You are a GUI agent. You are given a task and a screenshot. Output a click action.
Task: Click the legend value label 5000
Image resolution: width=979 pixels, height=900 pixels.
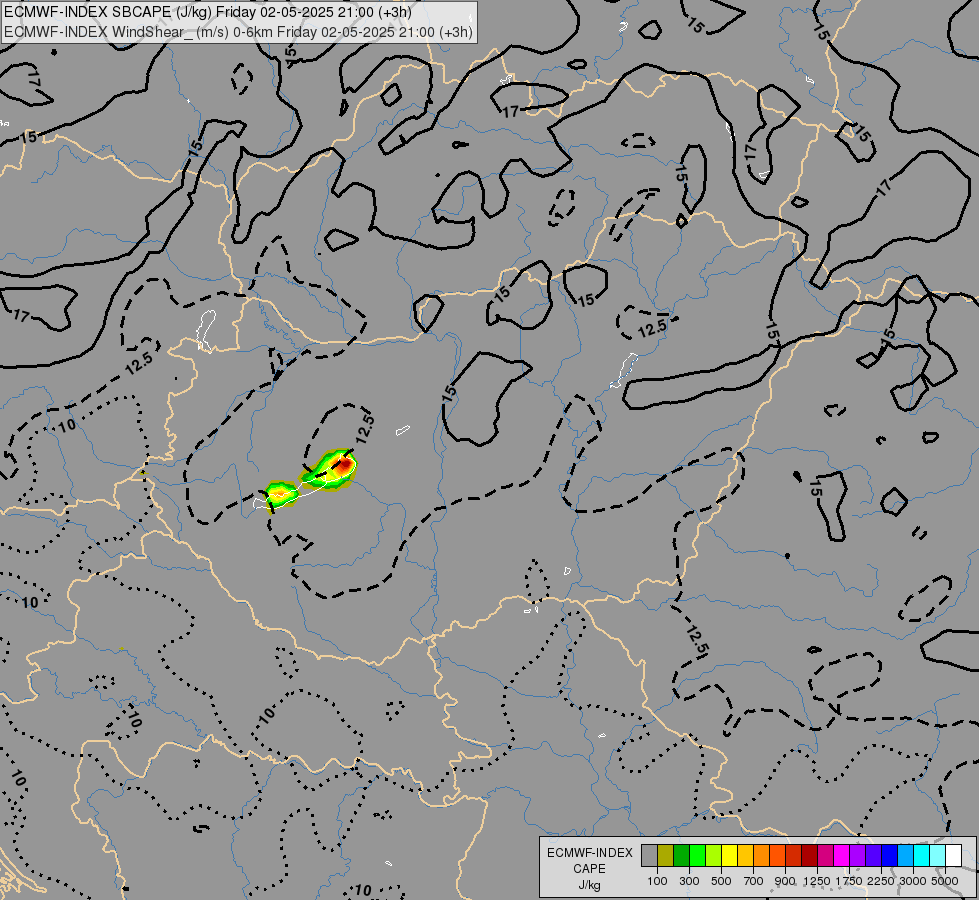(x=945, y=881)
